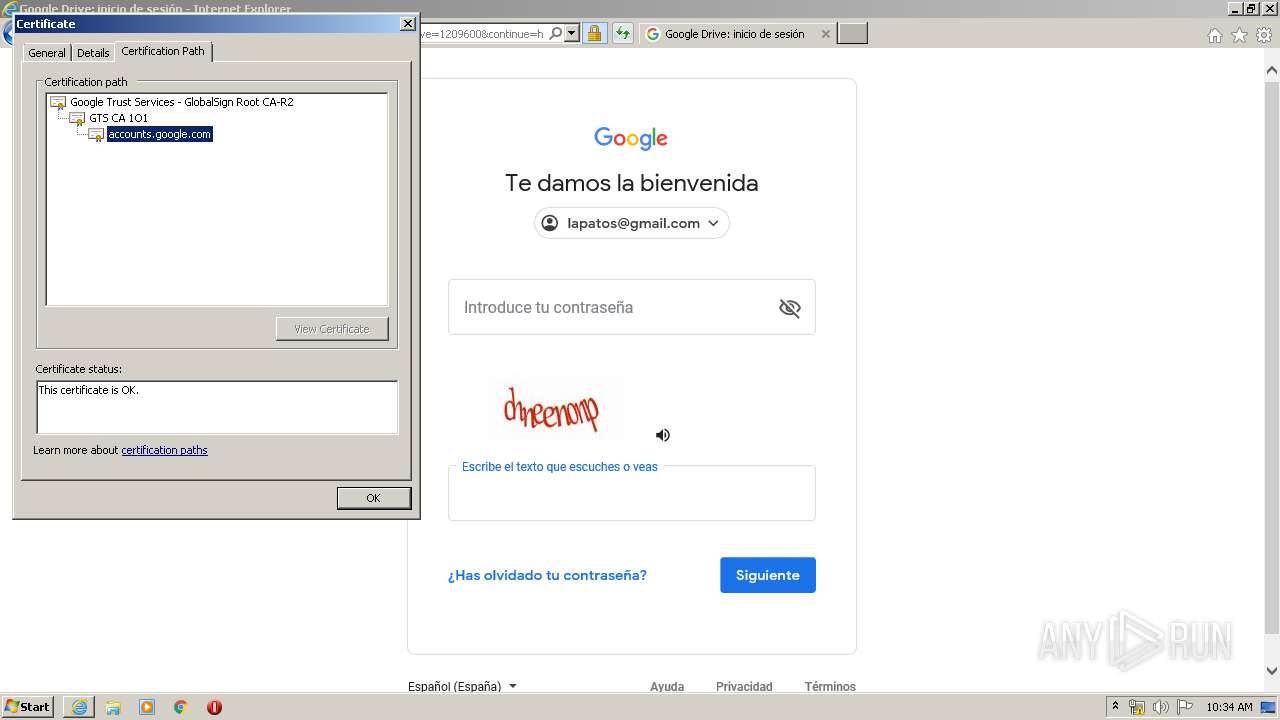Image resolution: width=1280 pixels, height=720 pixels.
Task: Select the Certification Path tab
Action: coord(163,51)
